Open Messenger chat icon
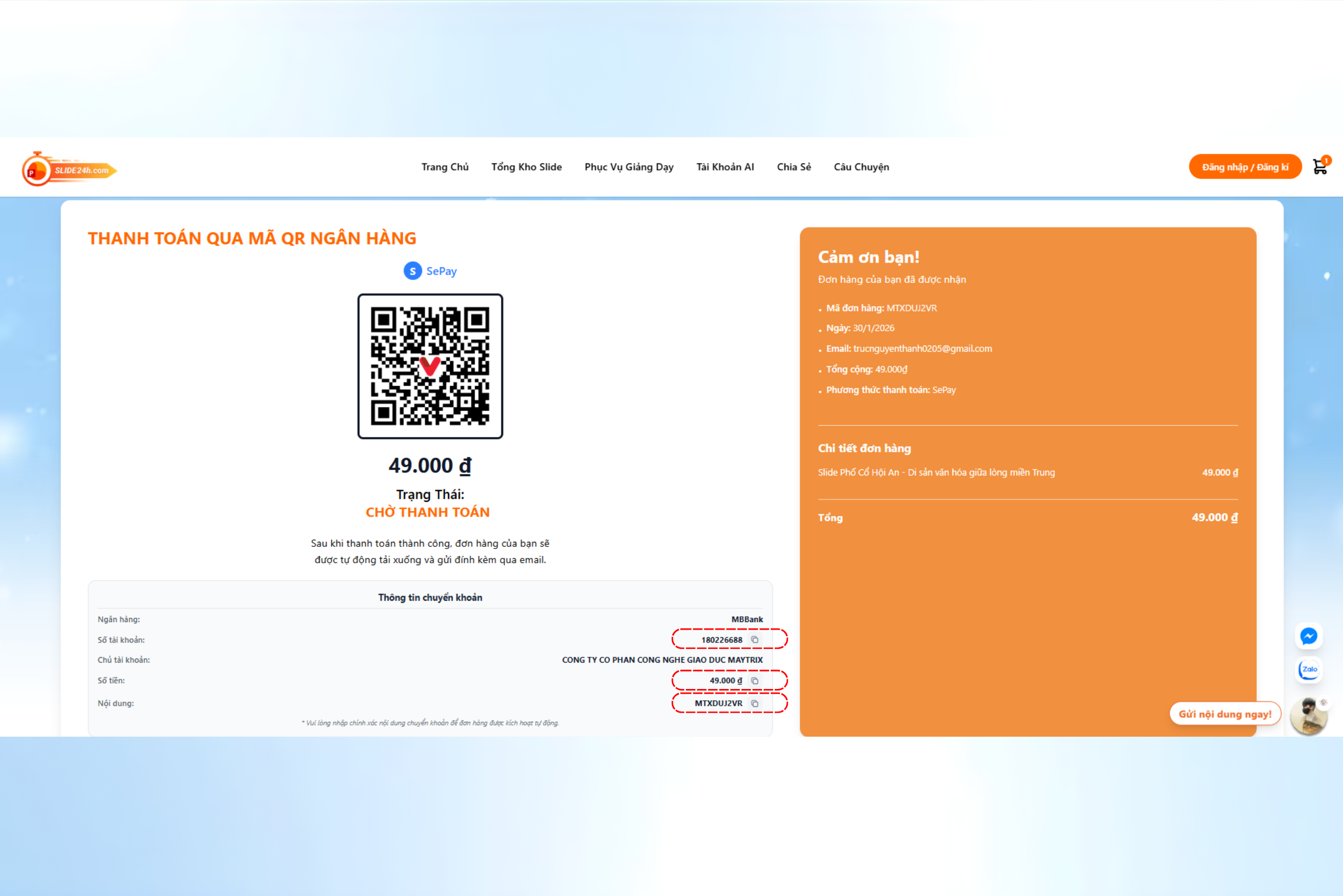1343x896 pixels. [x=1308, y=636]
